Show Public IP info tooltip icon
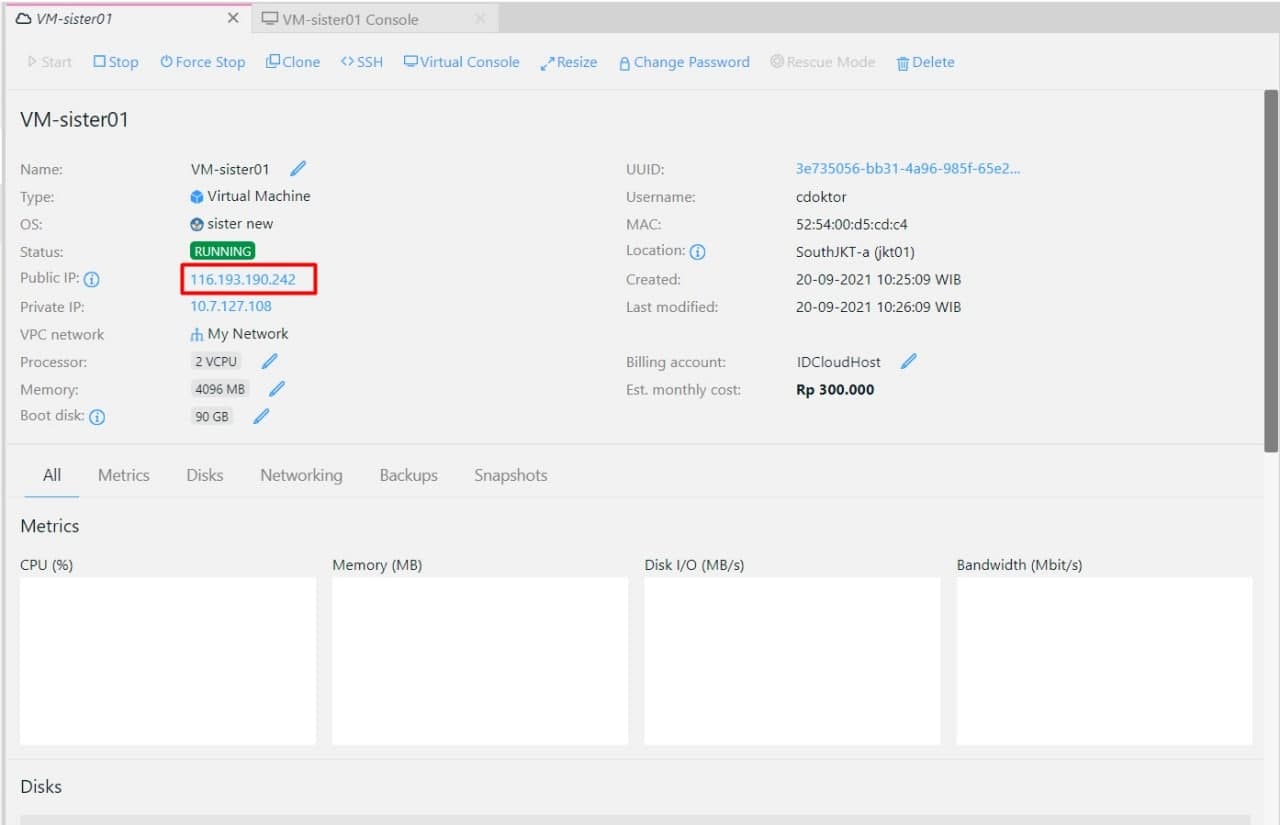 tap(91, 280)
